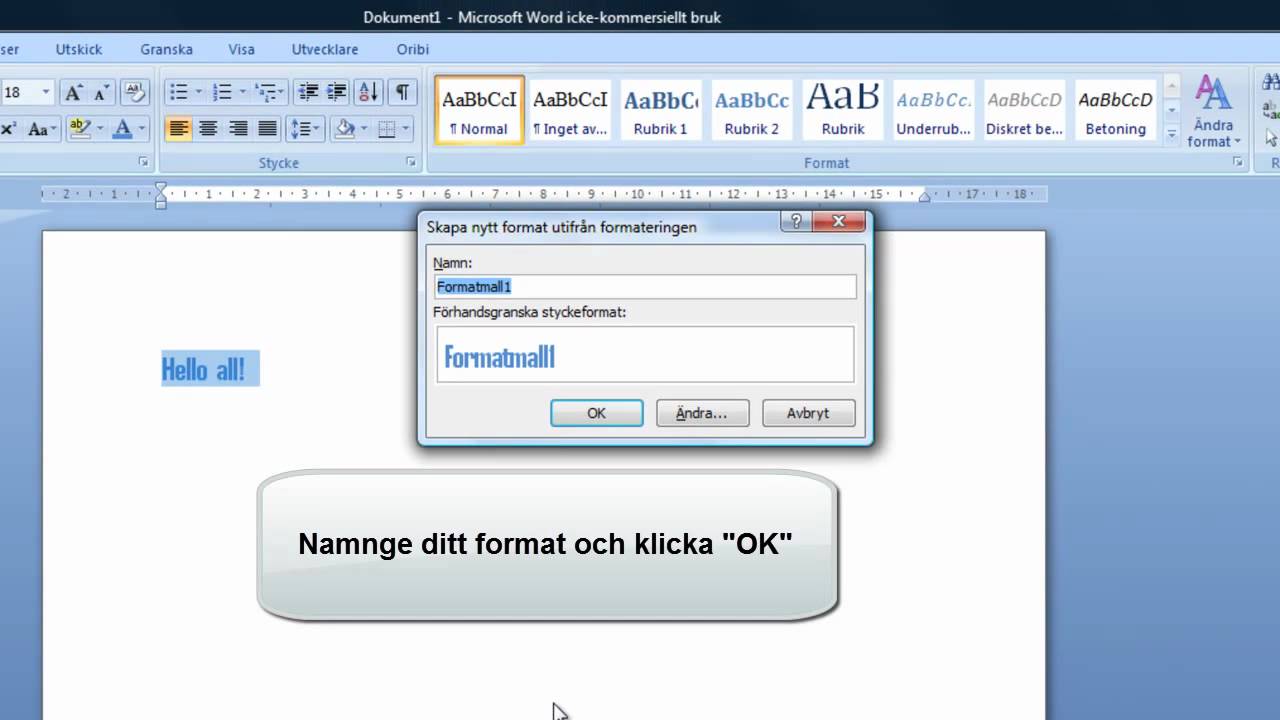Viewport: 1280px width, 720px height.
Task: Click the Select cursor icon in the editing group
Action: (x=1272, y=137)
